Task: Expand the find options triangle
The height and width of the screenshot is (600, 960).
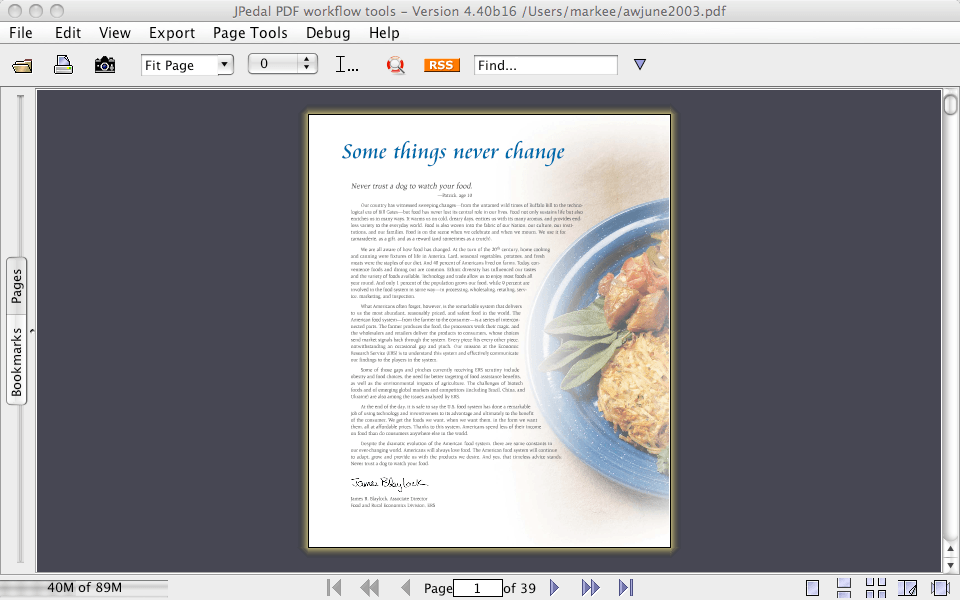Action: 640,65
